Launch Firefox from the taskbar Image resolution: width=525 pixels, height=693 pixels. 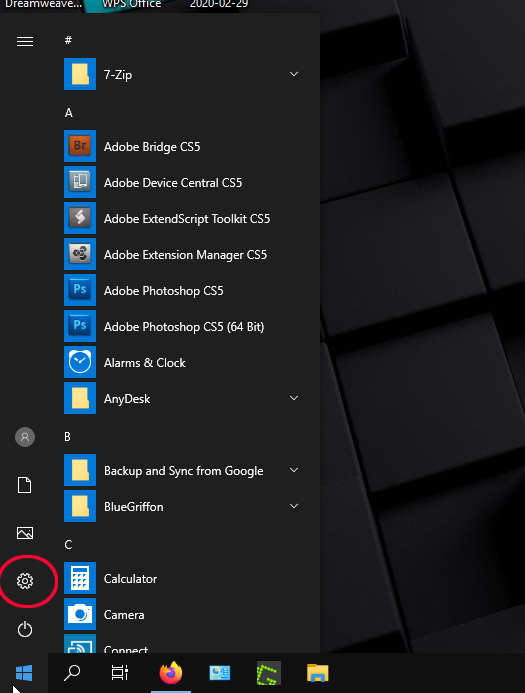click(x=171, y=673)
